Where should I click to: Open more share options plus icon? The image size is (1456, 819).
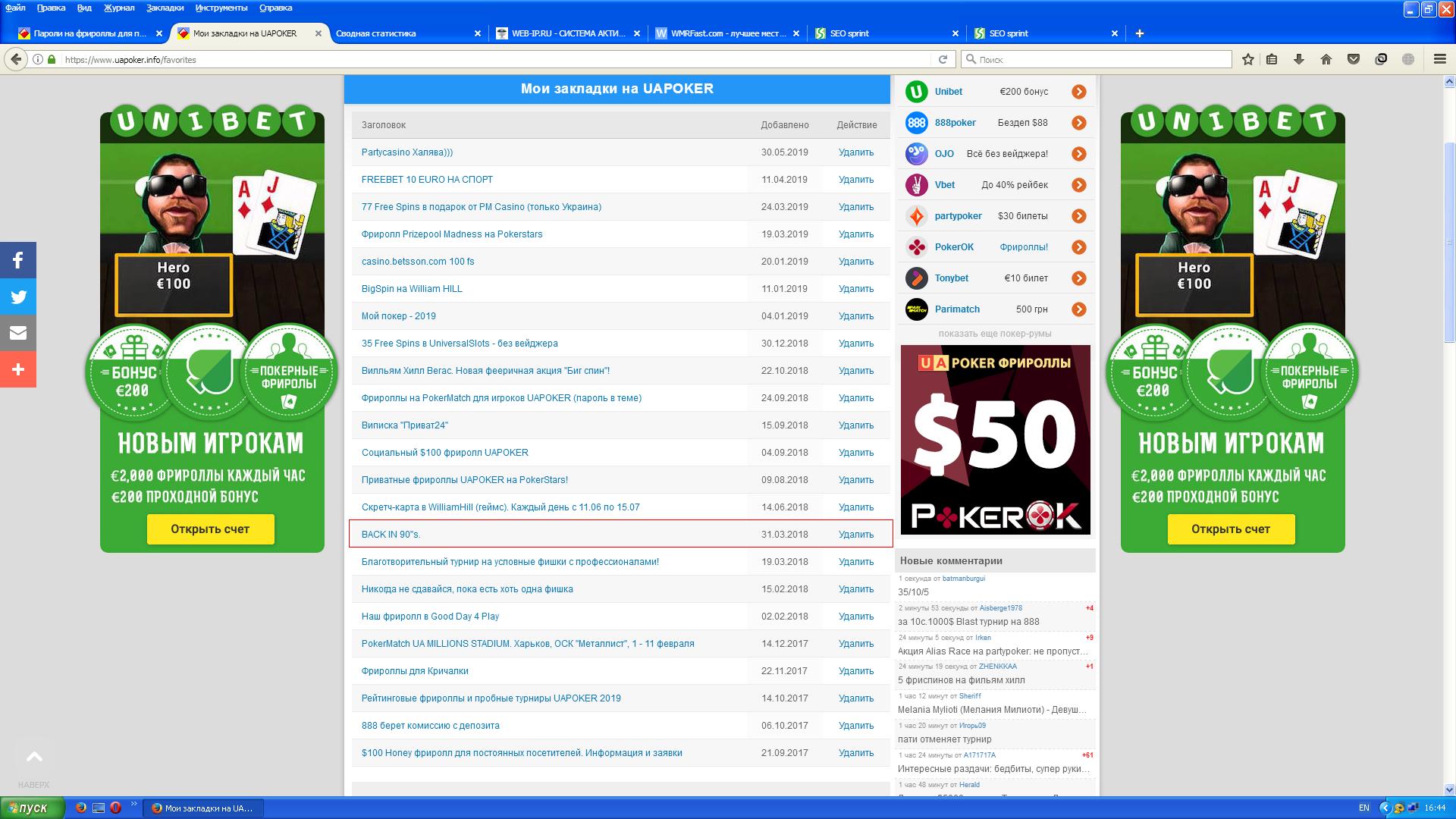[x=18, y=369]
